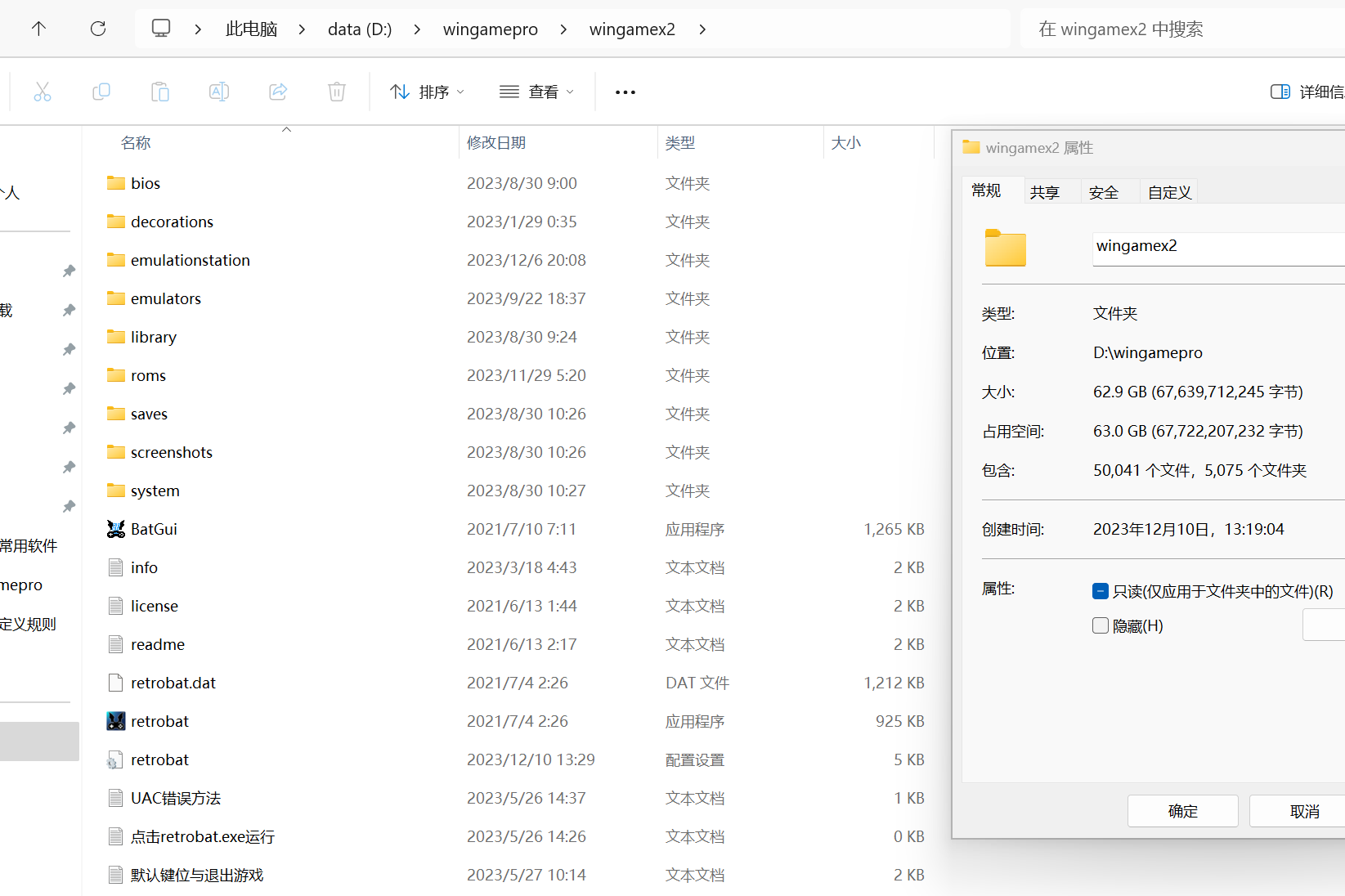The height and width of the screenshot is (896, 1345).
Task: Click the Refresh icon in the address bar
Action: click(x=98, y=28)
